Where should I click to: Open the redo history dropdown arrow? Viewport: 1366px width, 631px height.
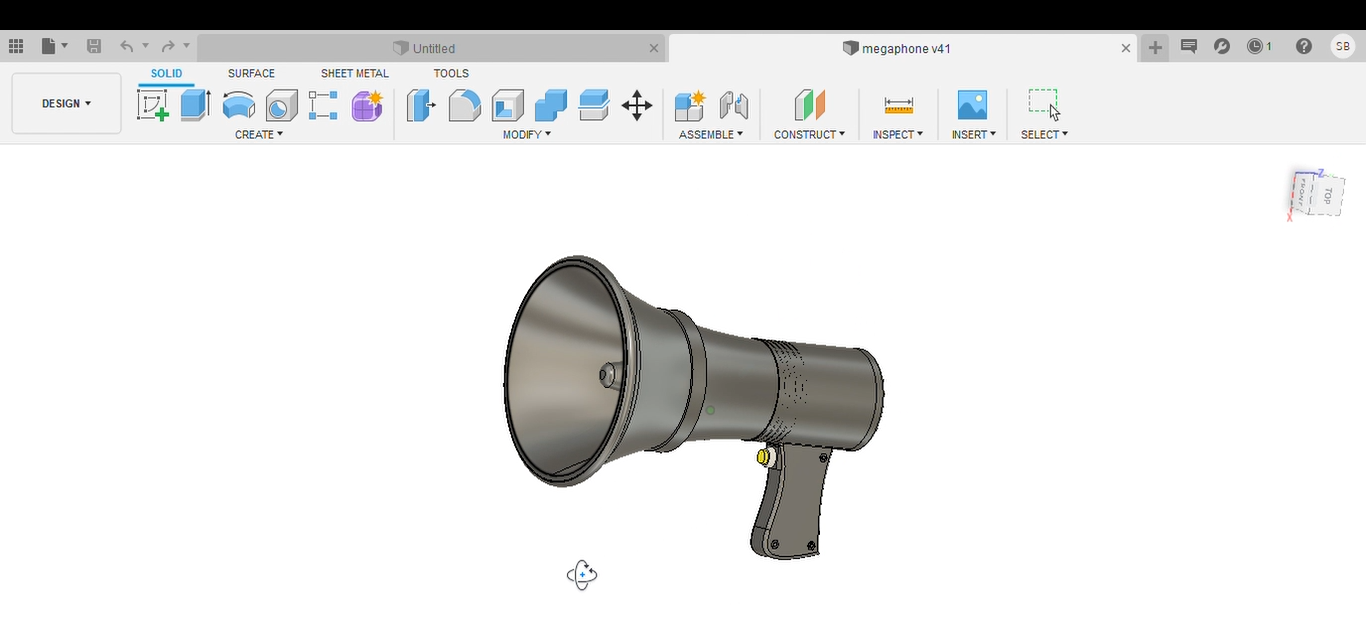186,46
